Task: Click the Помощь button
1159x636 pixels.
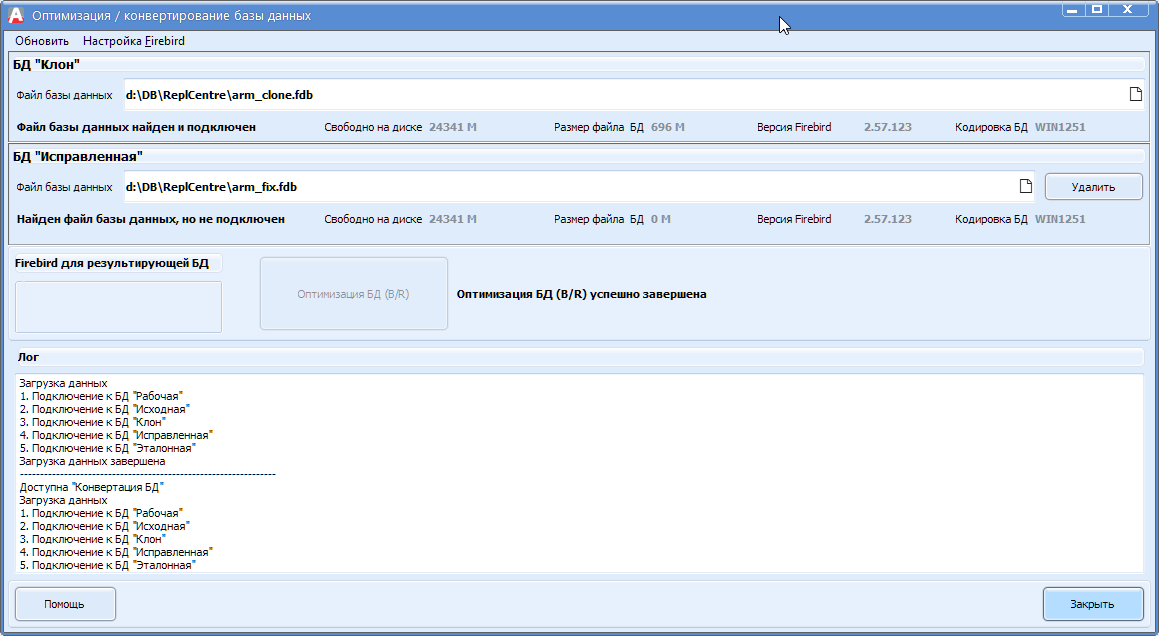Action: click(65, 604)
